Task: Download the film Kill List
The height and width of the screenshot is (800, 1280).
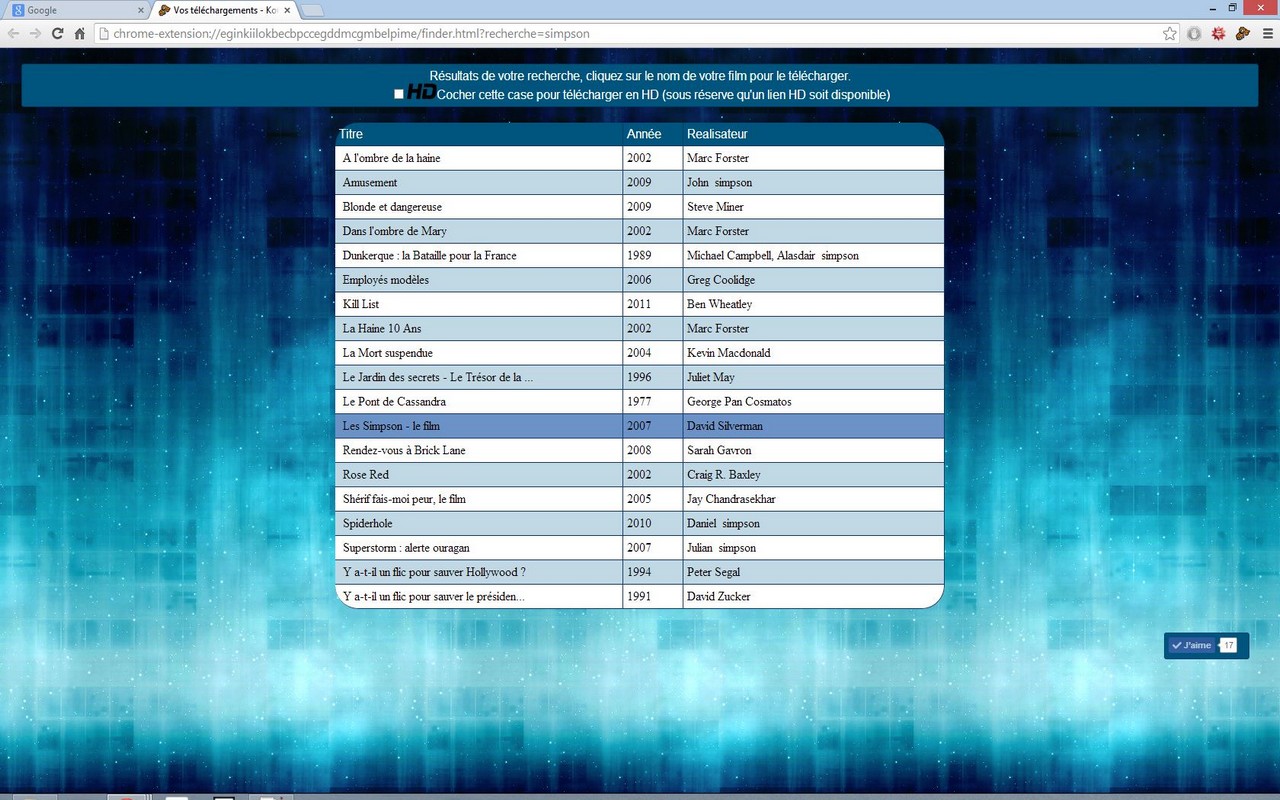Action: point(361,304)
